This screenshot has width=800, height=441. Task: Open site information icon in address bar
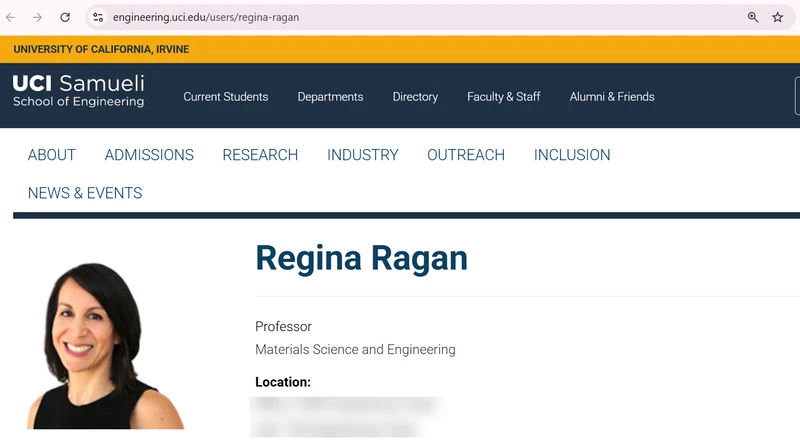[98, 17]
